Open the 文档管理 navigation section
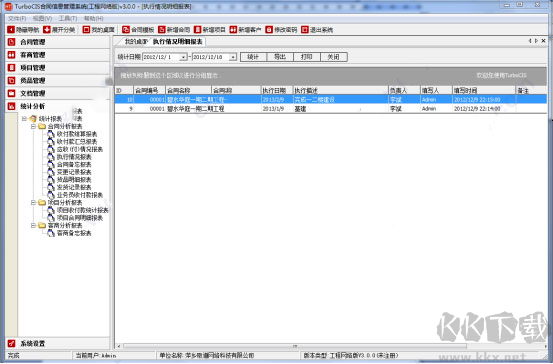 58,93
